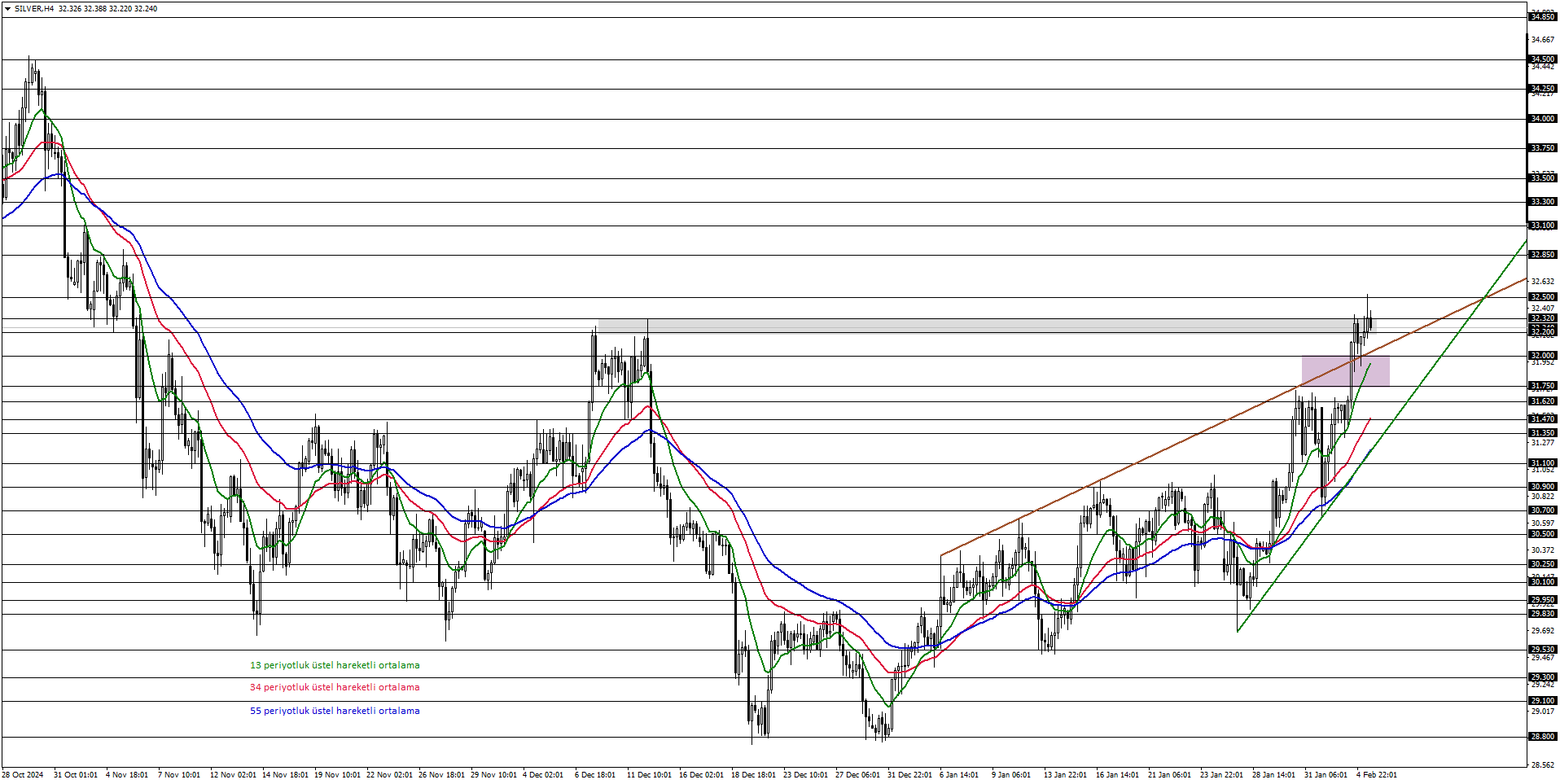Image resolution: width=1560 pixels, height=784 pixels.
Task: Select the brown rising trendline
Action: pyautogui.click(x=1234, y=418)
